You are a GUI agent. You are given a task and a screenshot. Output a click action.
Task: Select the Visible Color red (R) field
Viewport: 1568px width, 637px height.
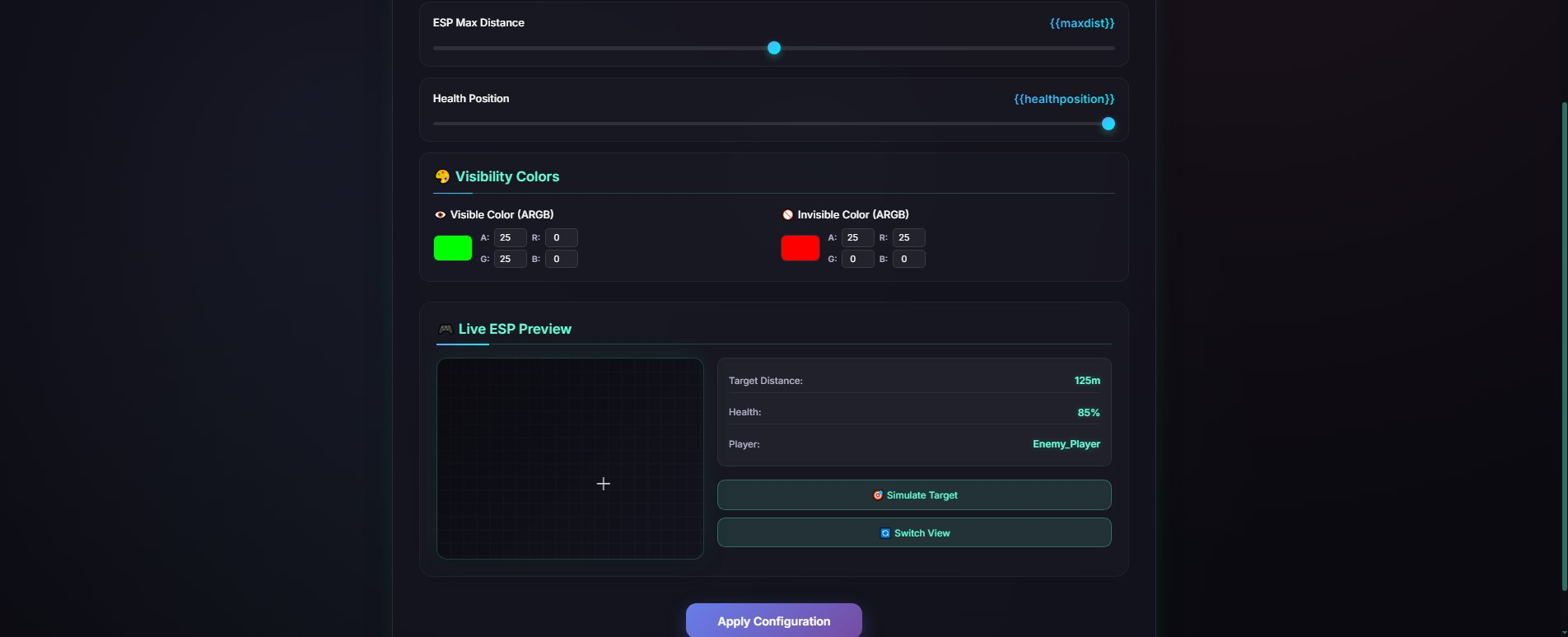tap(561, 238)
